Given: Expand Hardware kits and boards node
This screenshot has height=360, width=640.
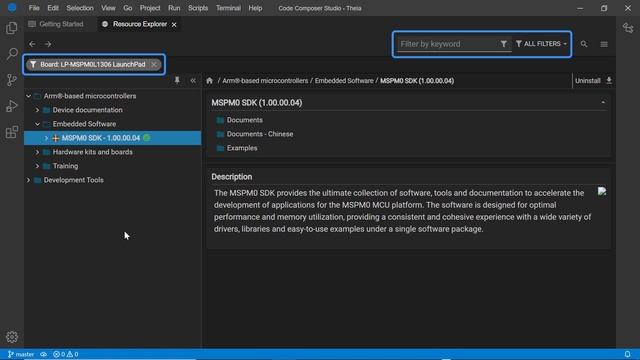Looking at the screenshot, I should [38, 152].
